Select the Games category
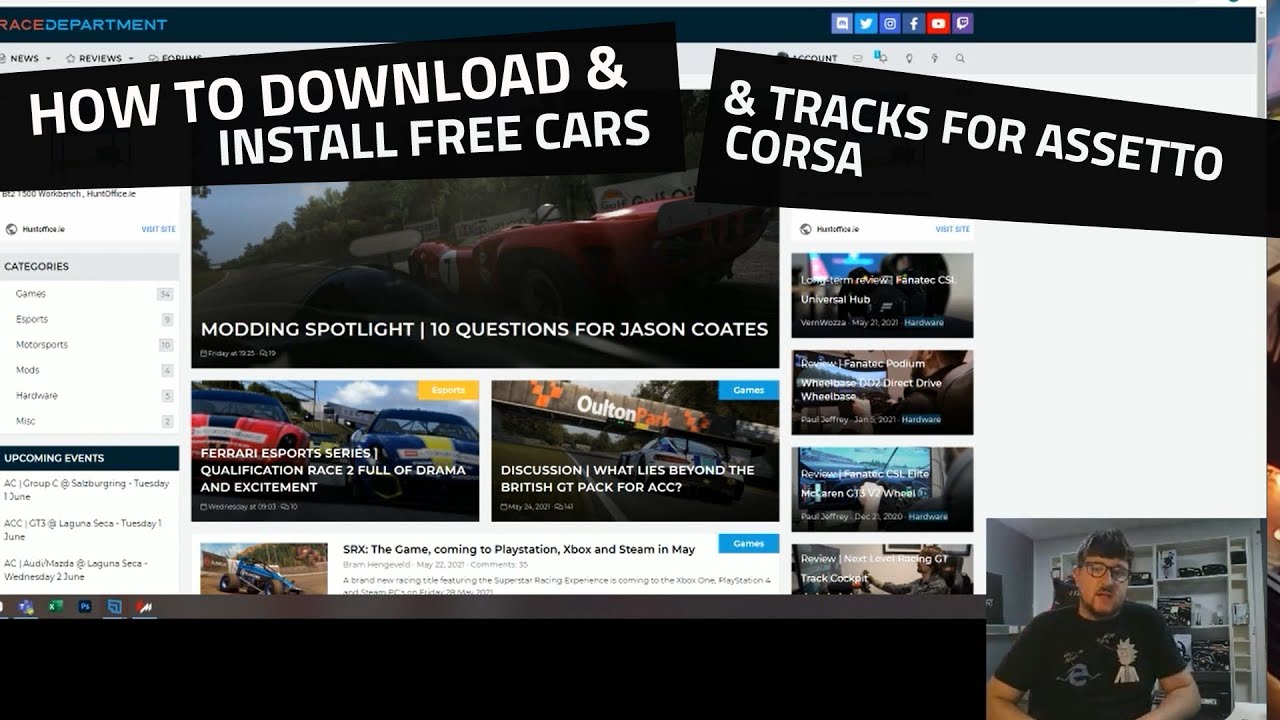This screenshot has height=720, width=1280. pyautogui.click(x=31, y=294)
